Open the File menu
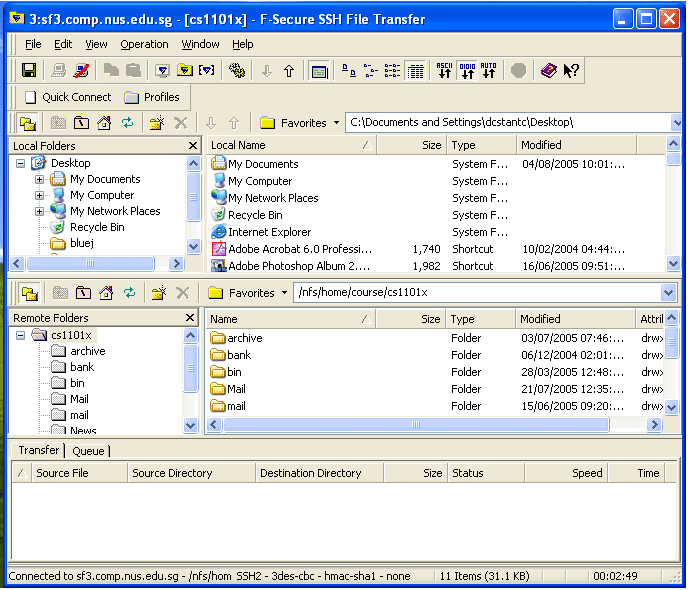The image size is (688, 590). [x=33, y=44]
